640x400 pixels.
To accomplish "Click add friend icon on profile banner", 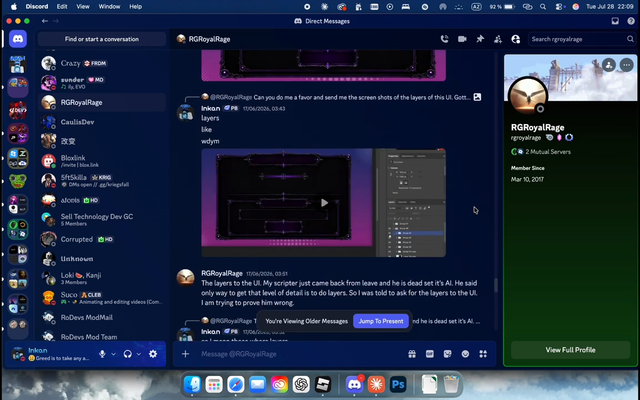I will [609, 65].
